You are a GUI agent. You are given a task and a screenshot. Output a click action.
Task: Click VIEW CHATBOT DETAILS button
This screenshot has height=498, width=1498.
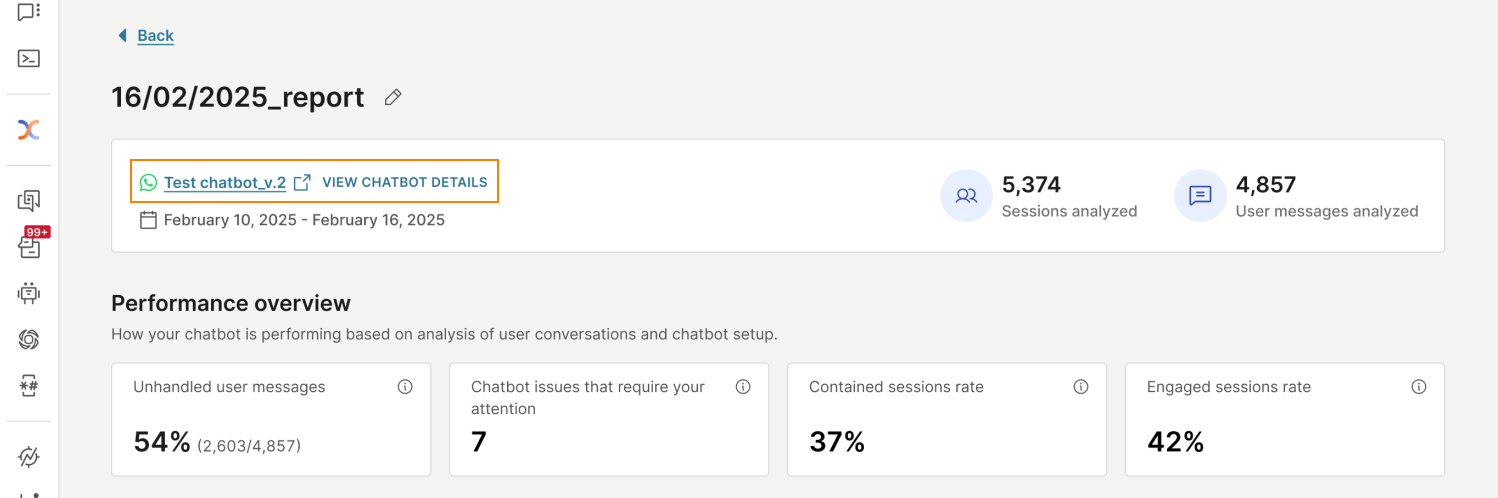pos(405,182)
